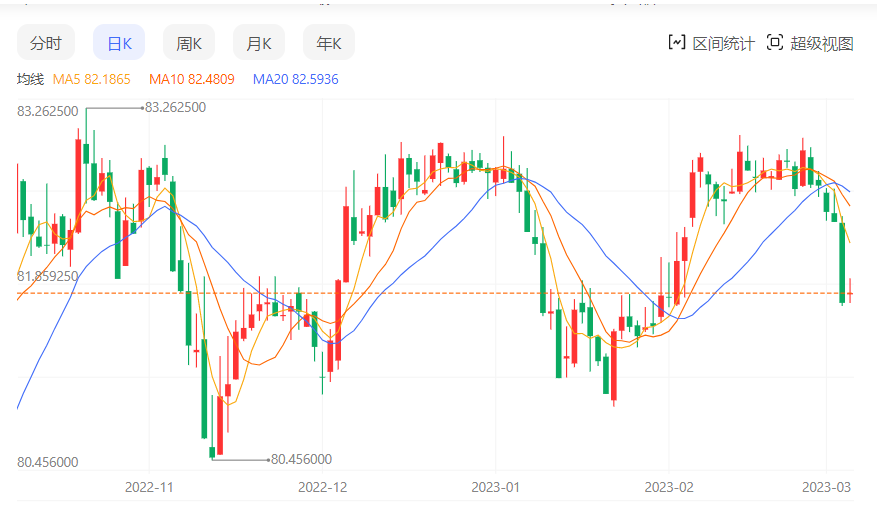Click the 83.262500 high price callout
The width and height of the screenshot is (877, 516).
pos(176,107)
